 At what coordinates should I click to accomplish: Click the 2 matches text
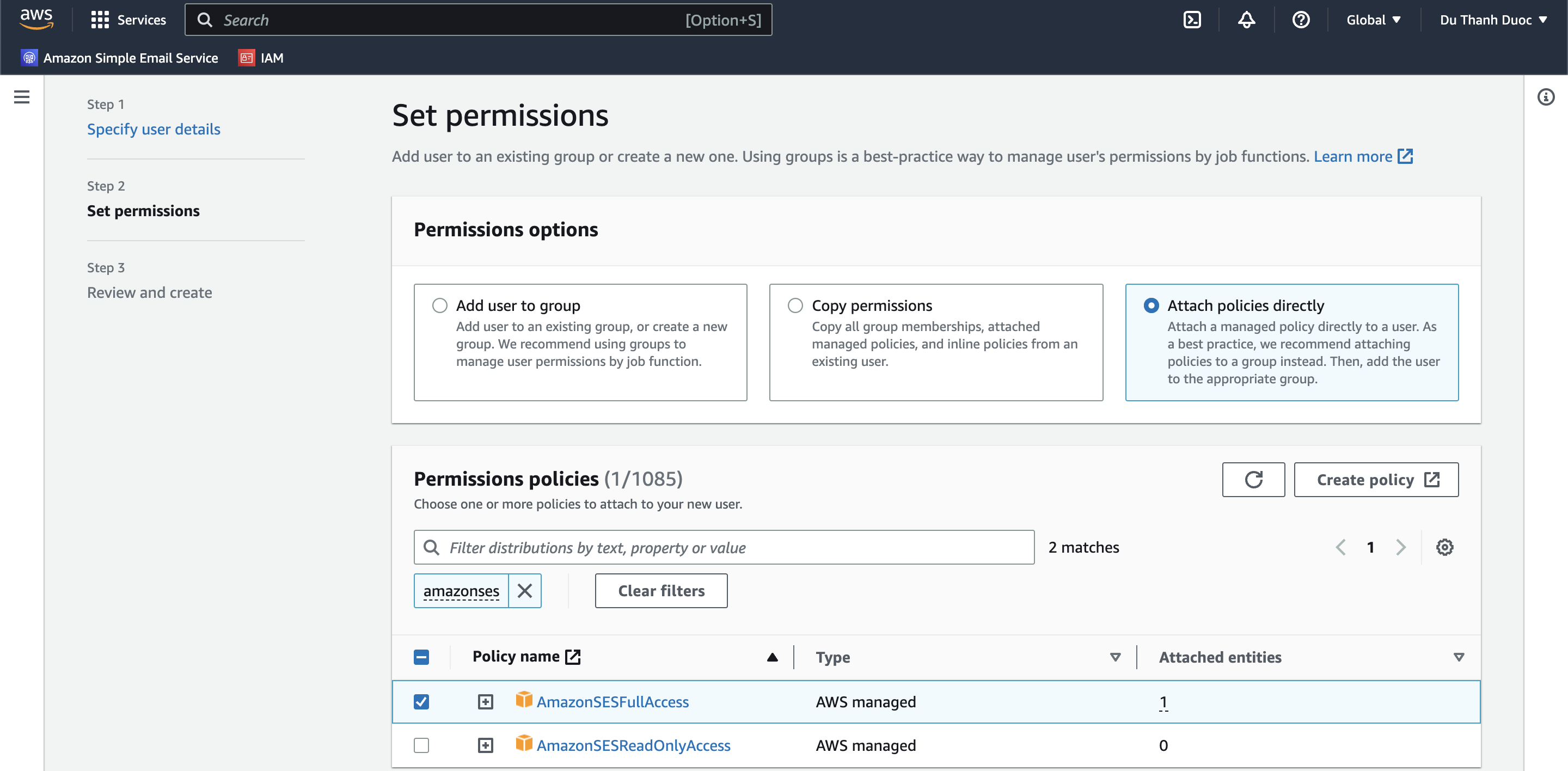(1083, 547)
